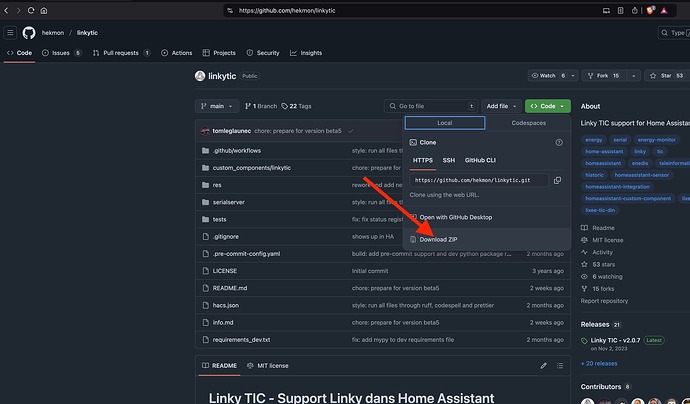The image size is (690, 404).
Task: Click the clone URL text field
Action: pos(479,180)
